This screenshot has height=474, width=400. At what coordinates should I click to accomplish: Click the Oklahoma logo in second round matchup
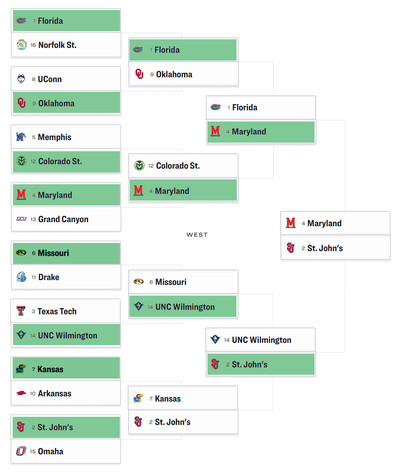pyautogui.click(x=139, y=74)
